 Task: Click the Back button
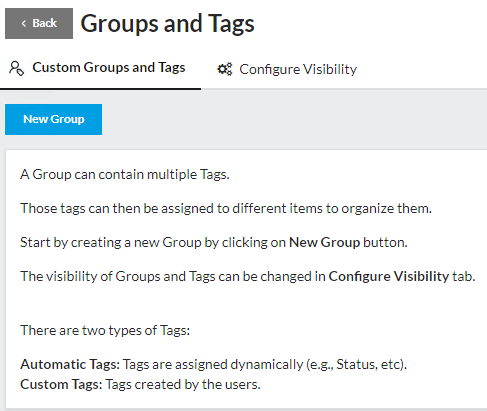(39, 23)
